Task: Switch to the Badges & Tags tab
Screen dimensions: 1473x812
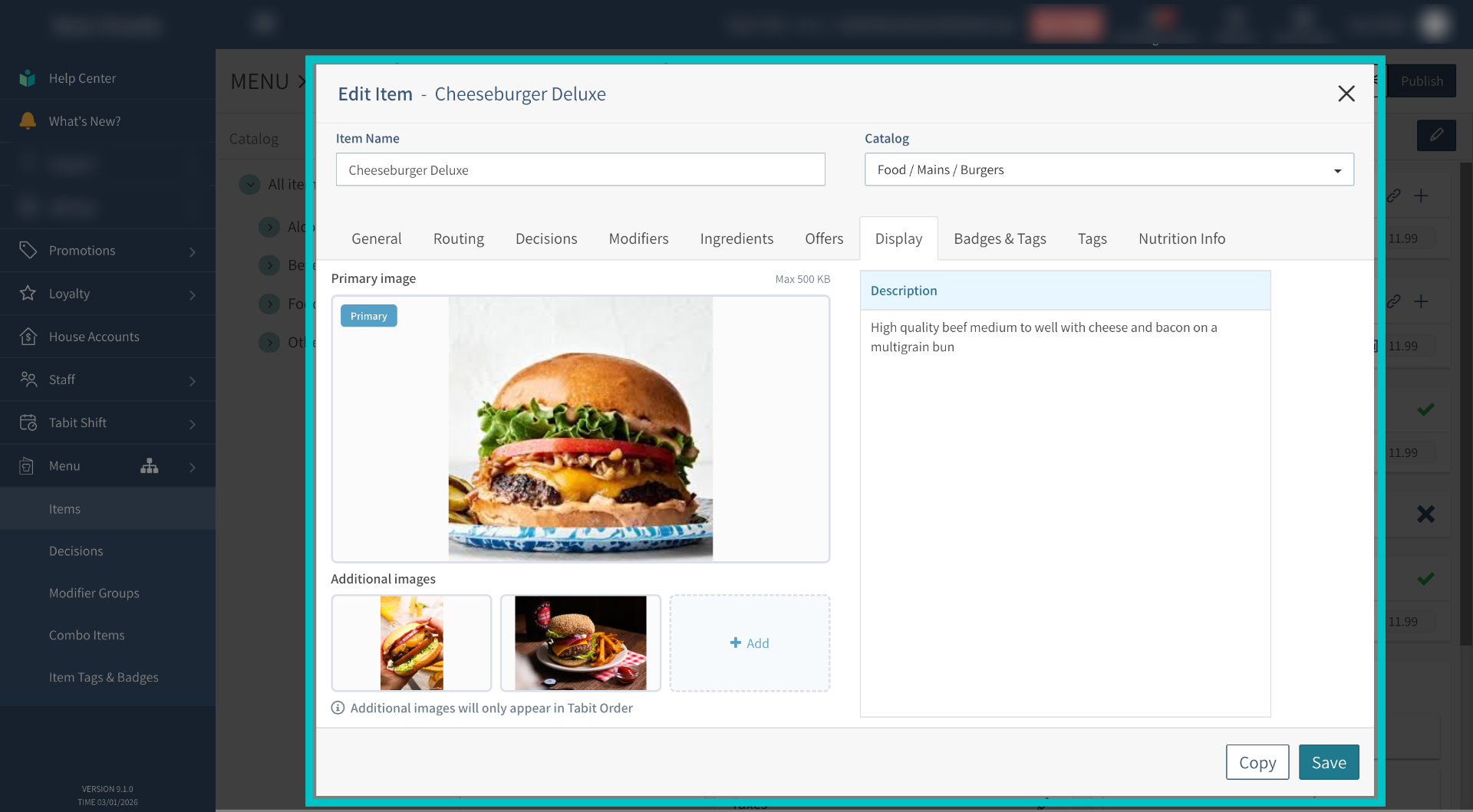Action: [1000, 238]
